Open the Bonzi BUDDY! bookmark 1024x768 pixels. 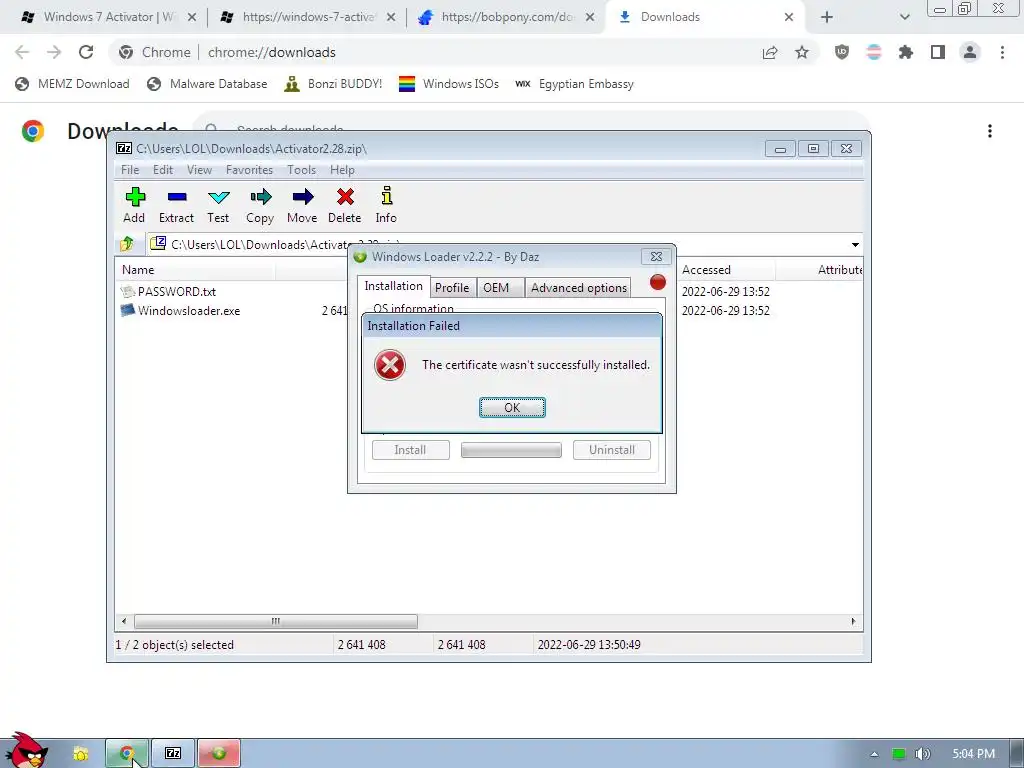pyautogui.click(x=334, y=84)
